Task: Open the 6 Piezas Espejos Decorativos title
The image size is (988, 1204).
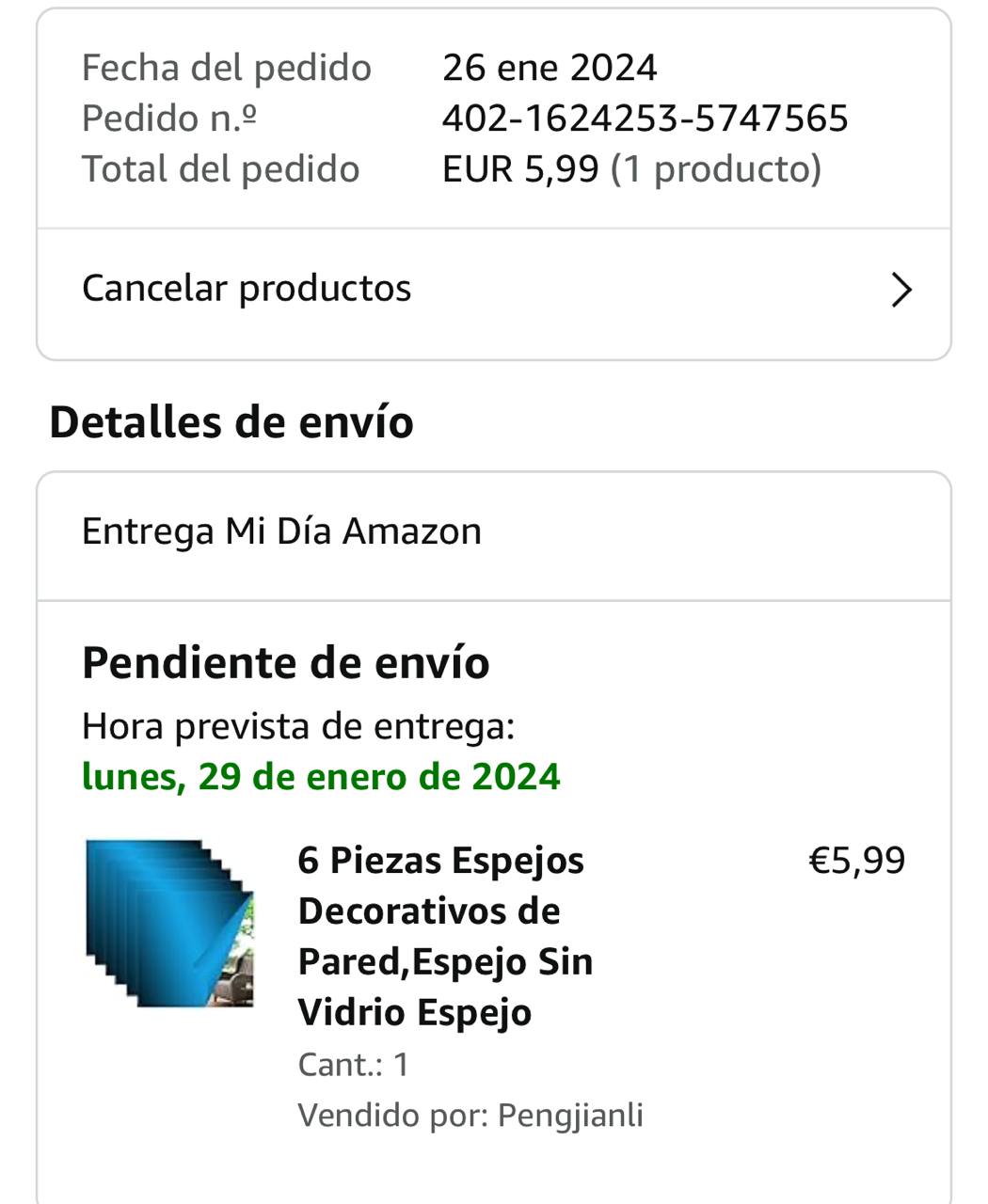Action: coord(445,936)
